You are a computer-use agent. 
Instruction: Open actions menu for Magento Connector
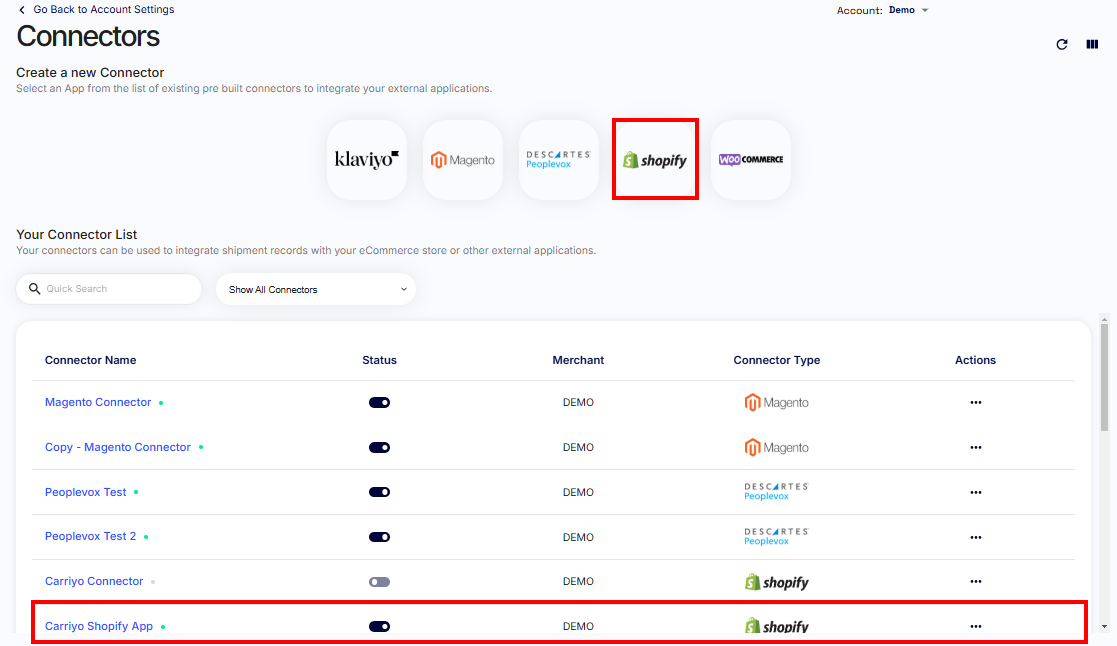coord(975,402)
